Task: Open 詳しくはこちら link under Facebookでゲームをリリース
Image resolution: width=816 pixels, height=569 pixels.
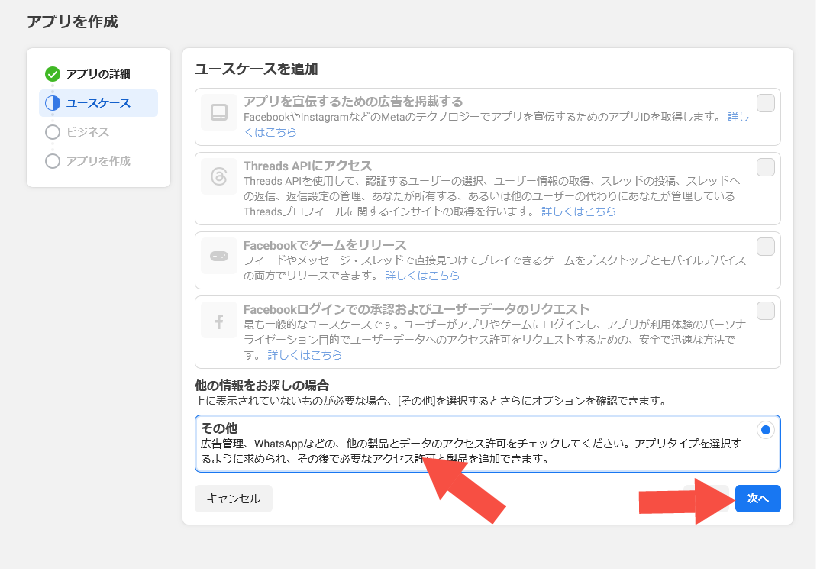Action: 422,275
